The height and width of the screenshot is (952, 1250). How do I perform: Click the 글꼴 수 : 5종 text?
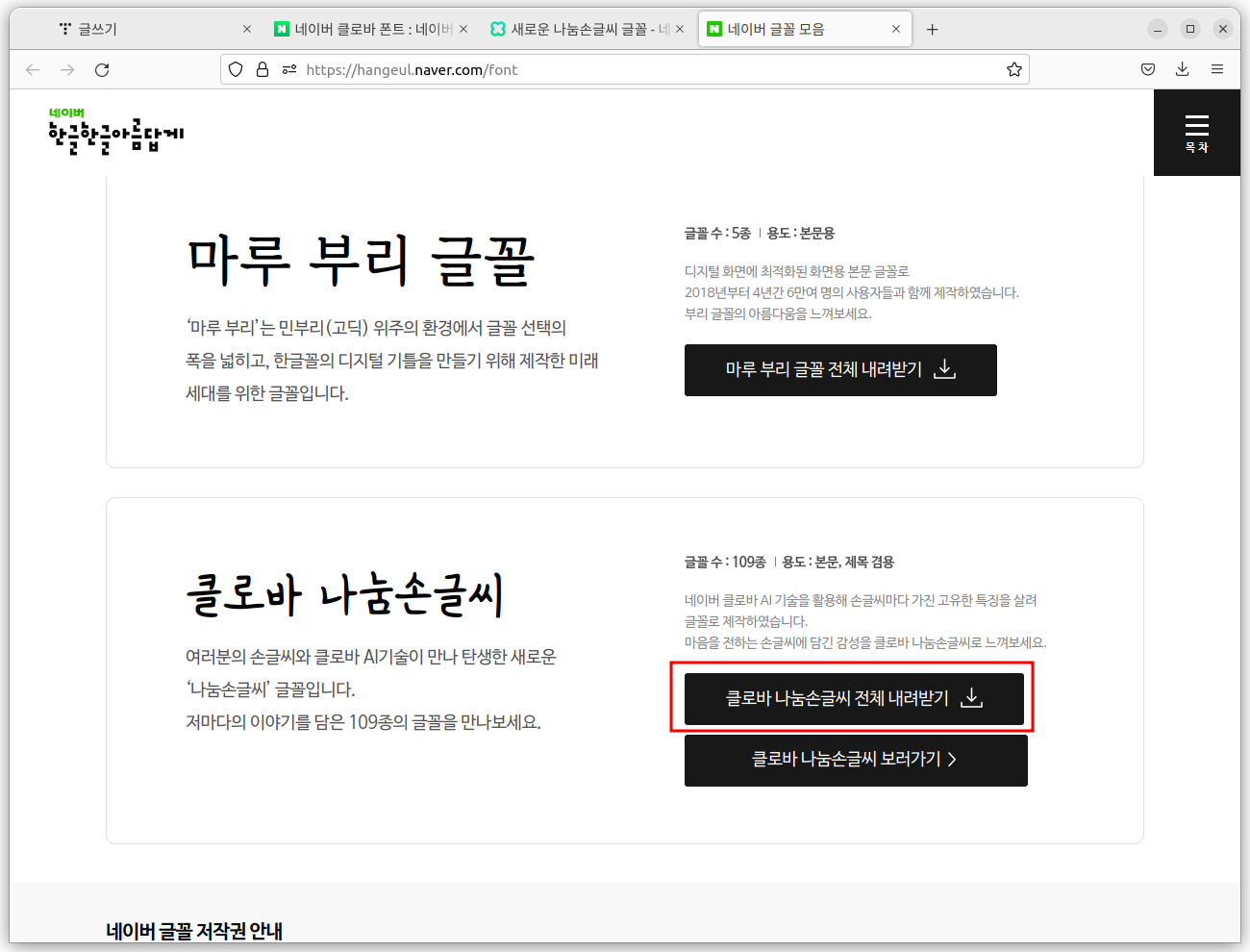[x=717, y=233]
